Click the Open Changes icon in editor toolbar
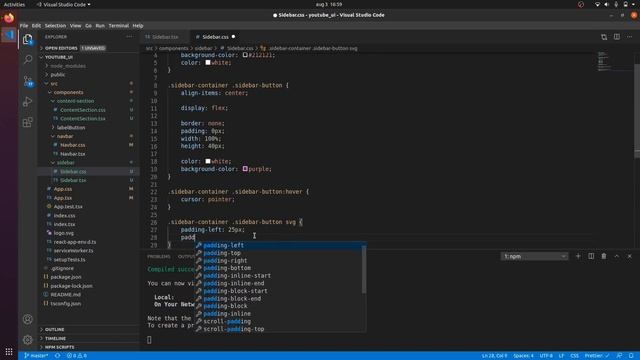The width and height of the screenshot is (640, 360). coord(604,37)
